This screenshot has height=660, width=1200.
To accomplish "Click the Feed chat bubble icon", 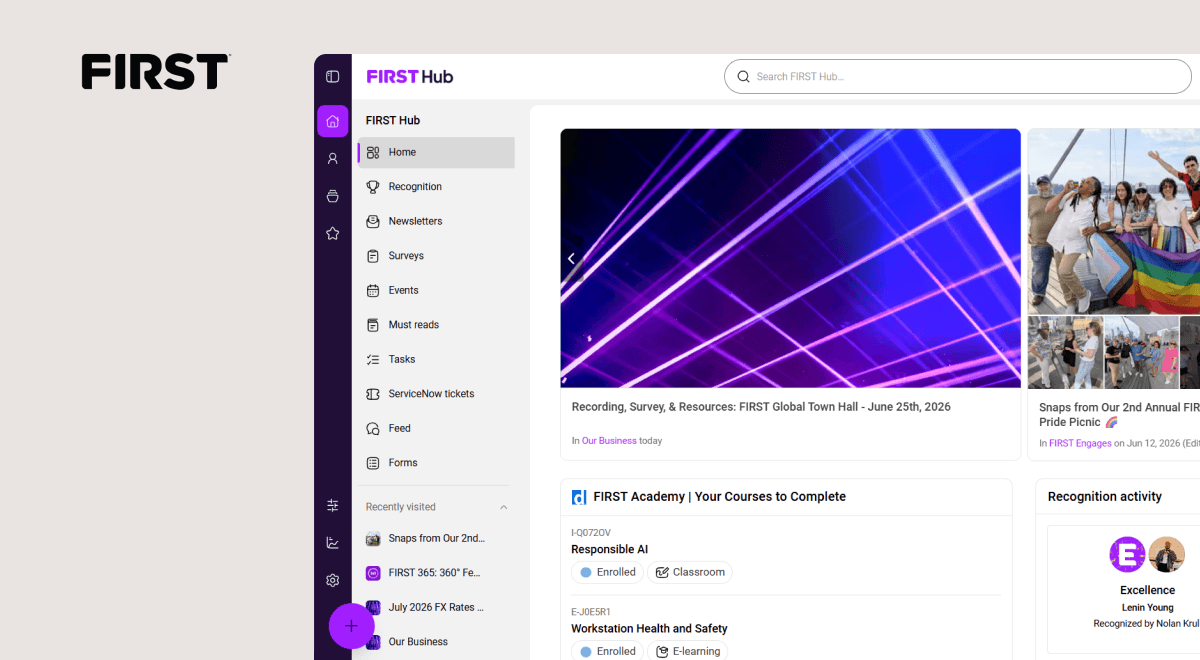I will click(373, 428).
